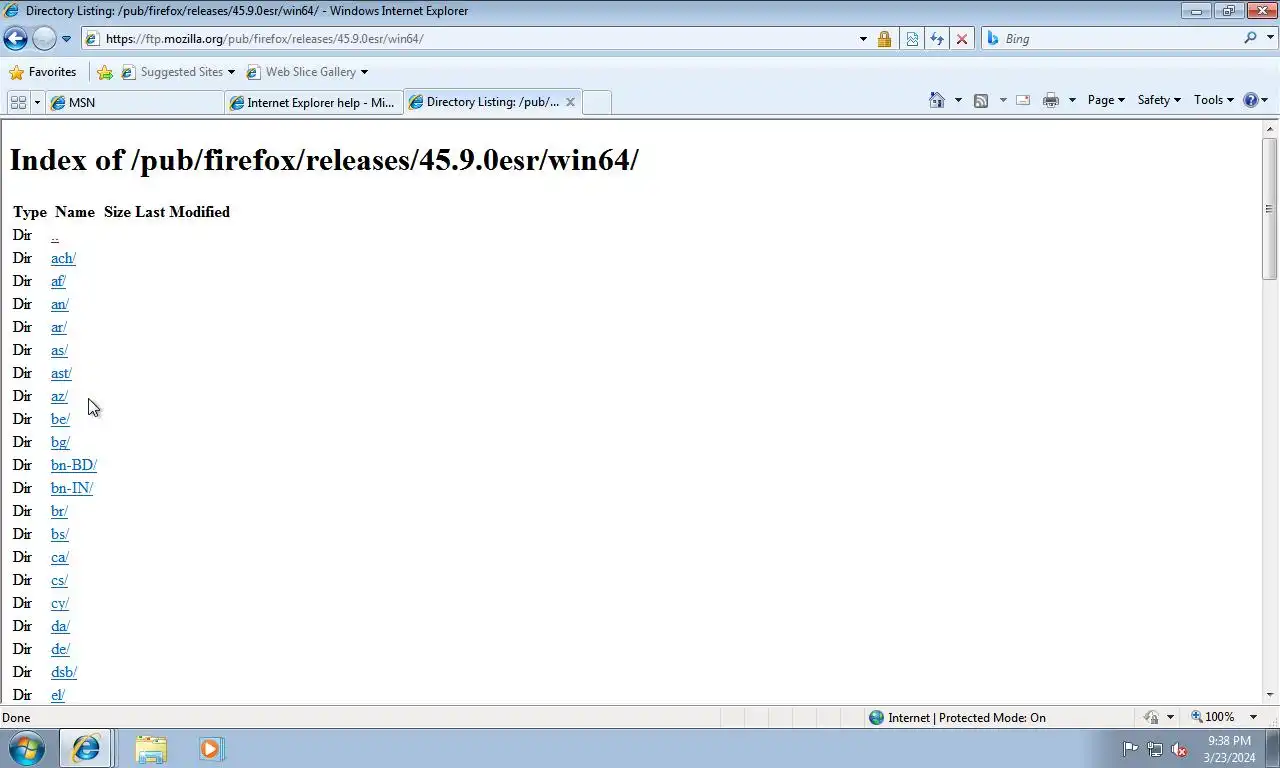The image size is (1280, 768).
Task: Open the cy/ directory link
Action: tap(60, 603)
